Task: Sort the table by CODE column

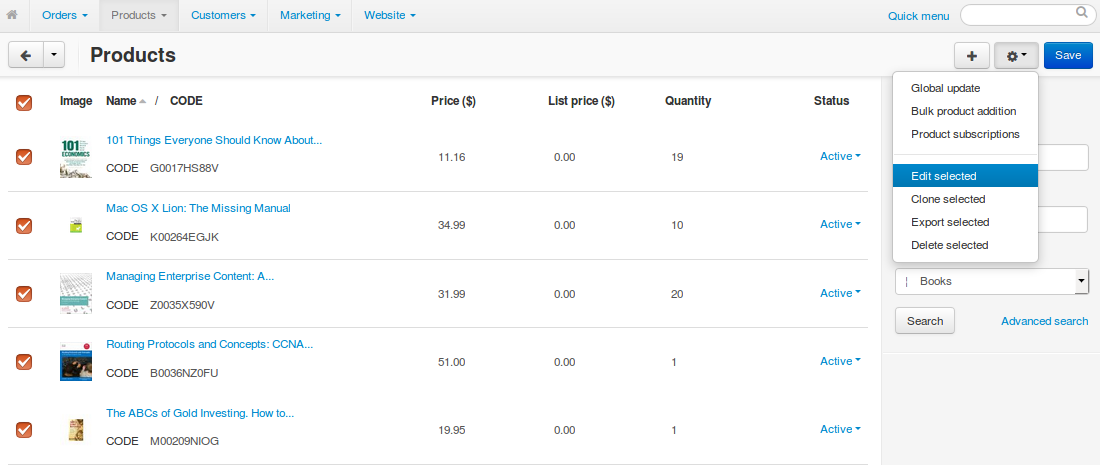Action: [187, 101]
